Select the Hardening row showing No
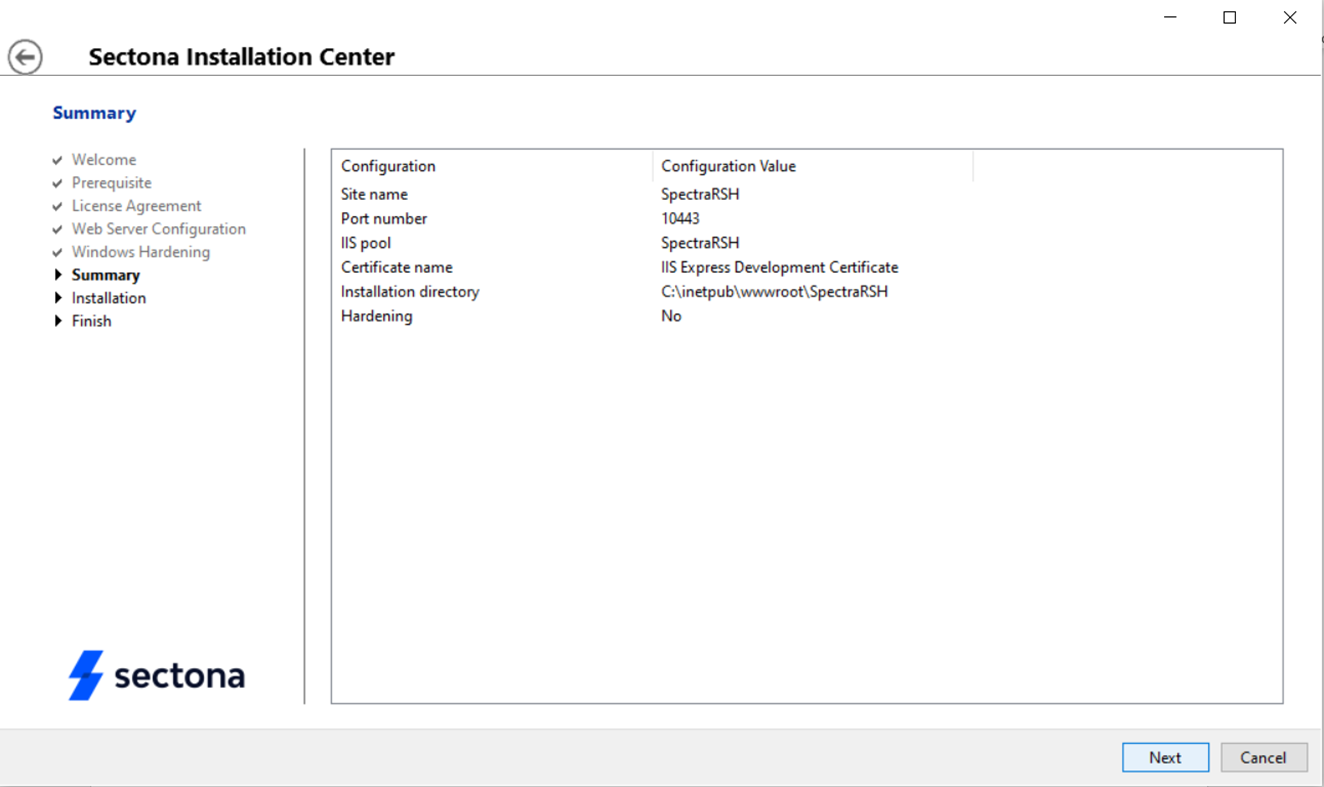Image resolution: width=1324 pixels, height=787 pixels. 376,316
